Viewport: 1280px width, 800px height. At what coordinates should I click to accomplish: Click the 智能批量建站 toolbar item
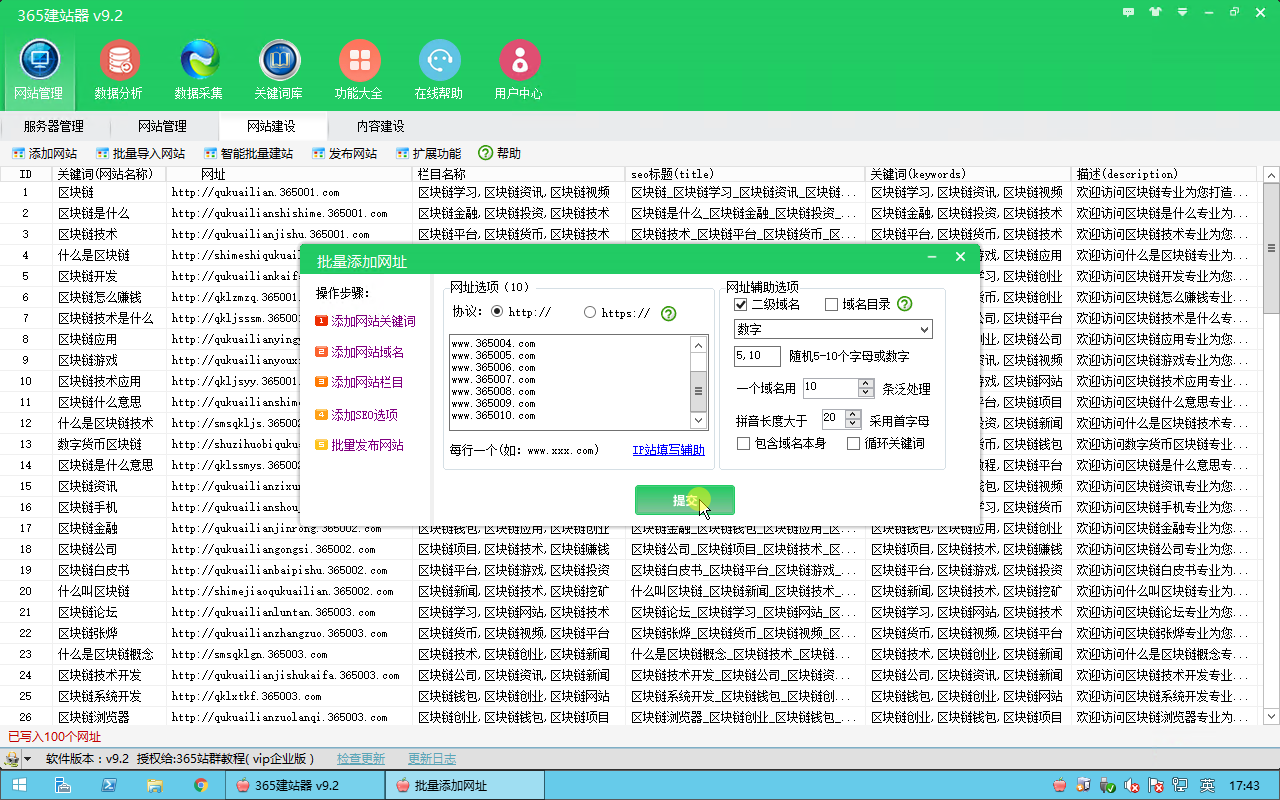pos(249,154)
